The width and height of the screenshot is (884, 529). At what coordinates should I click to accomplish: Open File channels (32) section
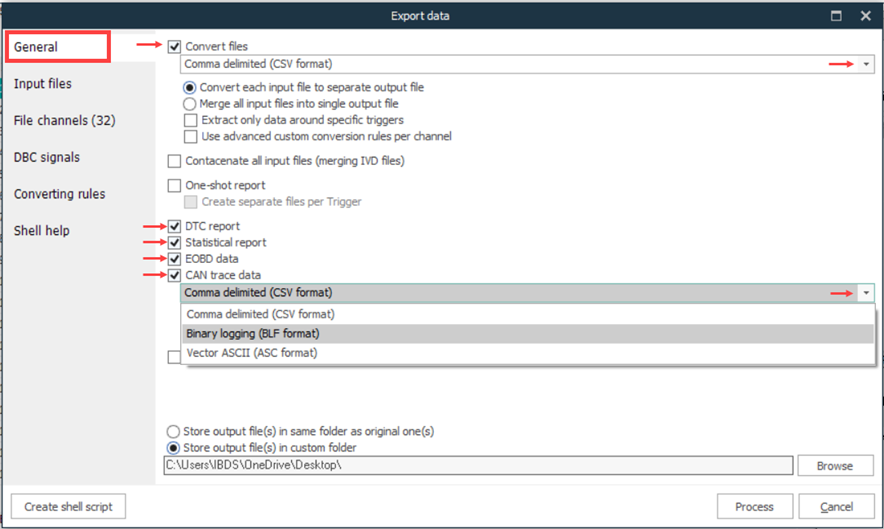tap(64, 120)
